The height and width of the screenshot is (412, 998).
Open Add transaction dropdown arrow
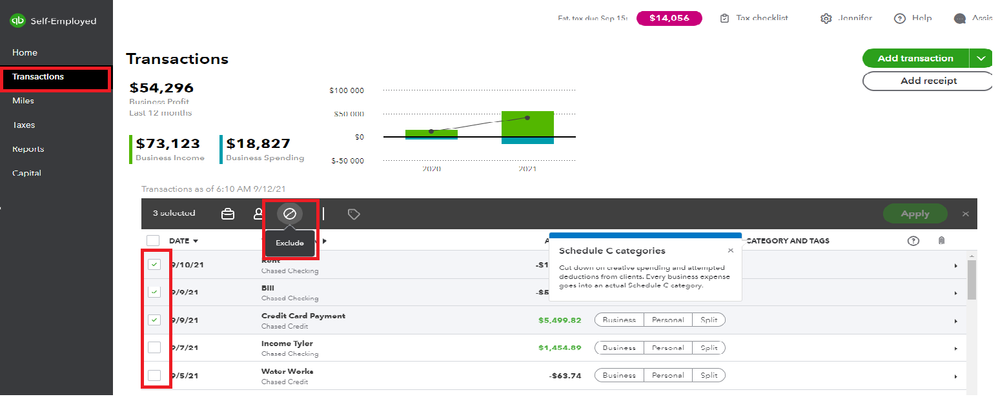coord(980,58)
